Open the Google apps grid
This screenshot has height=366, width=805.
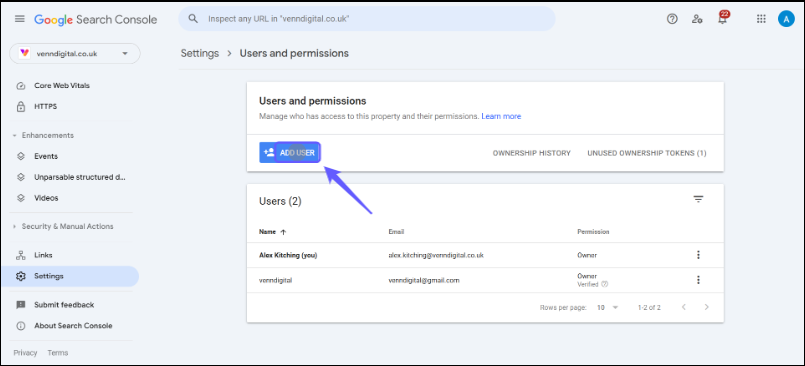761,19
